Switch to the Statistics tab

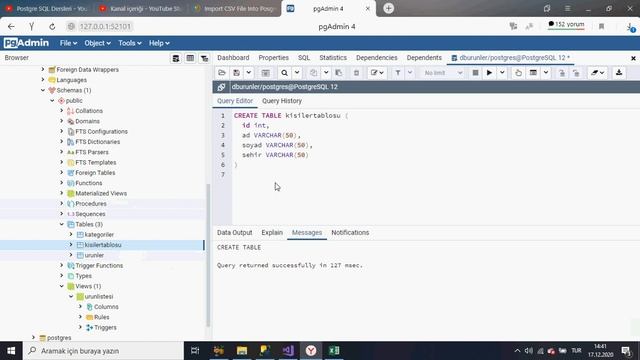pos(333,58)
